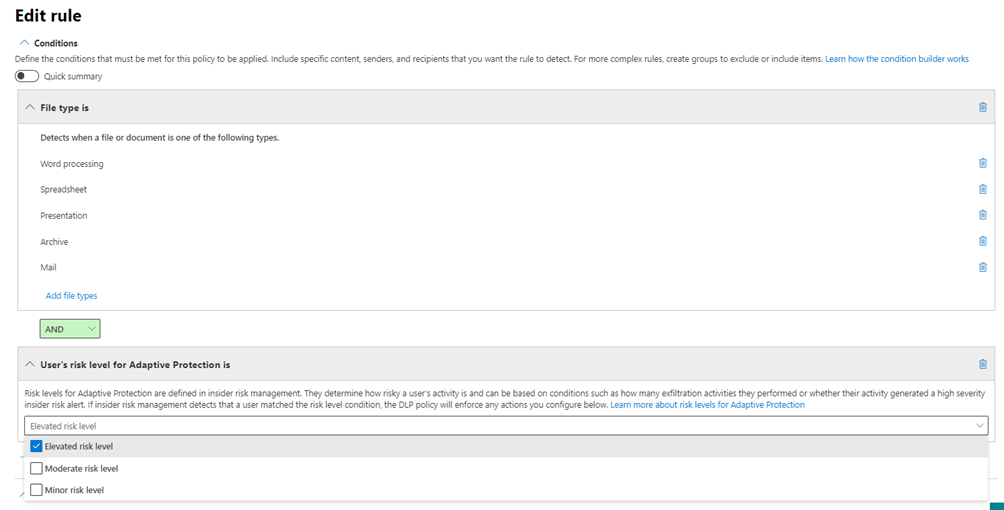Remove Spreadsheet file type
The image size is (1004, 510).
point(982,189)
